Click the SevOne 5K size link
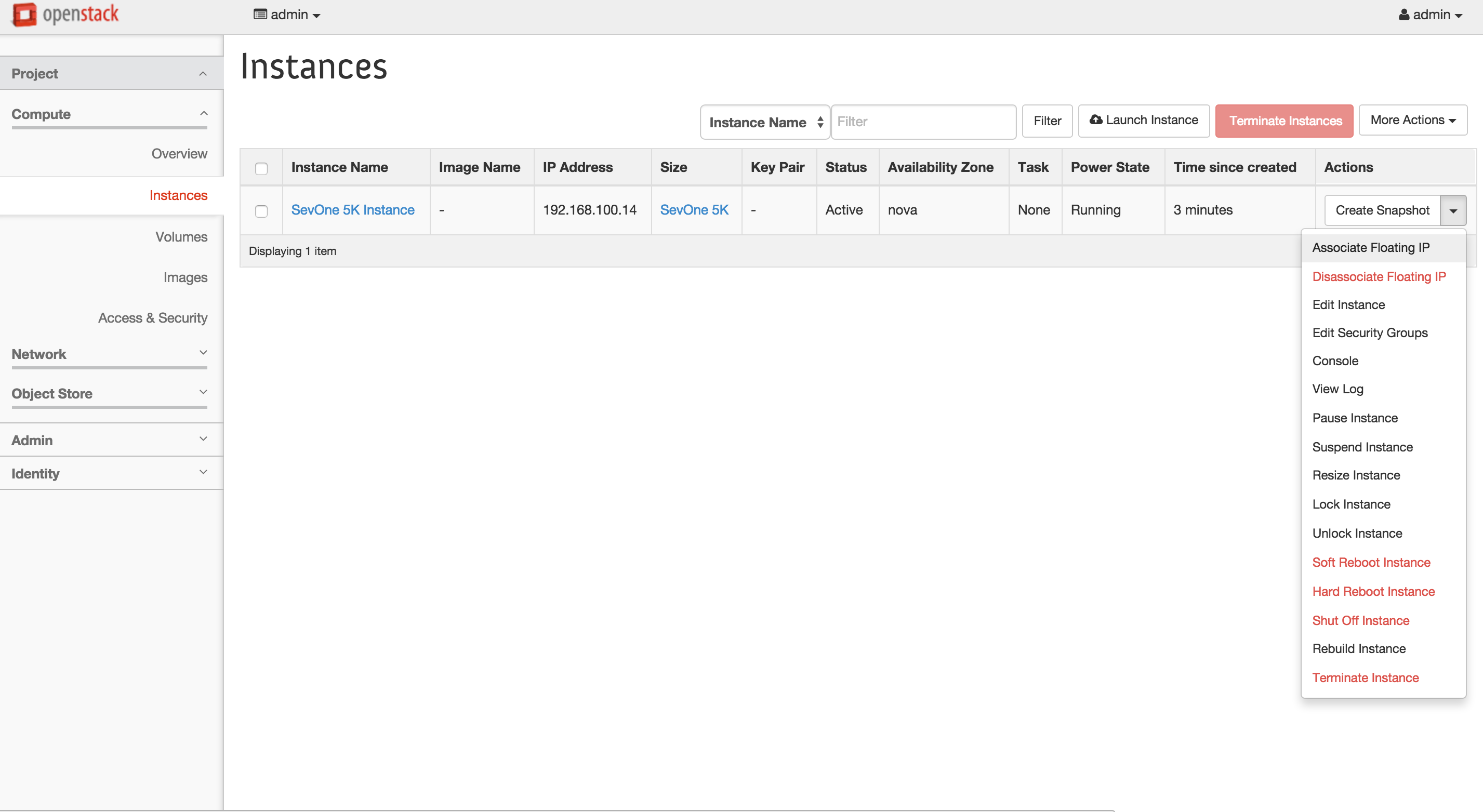 (694, 209)
